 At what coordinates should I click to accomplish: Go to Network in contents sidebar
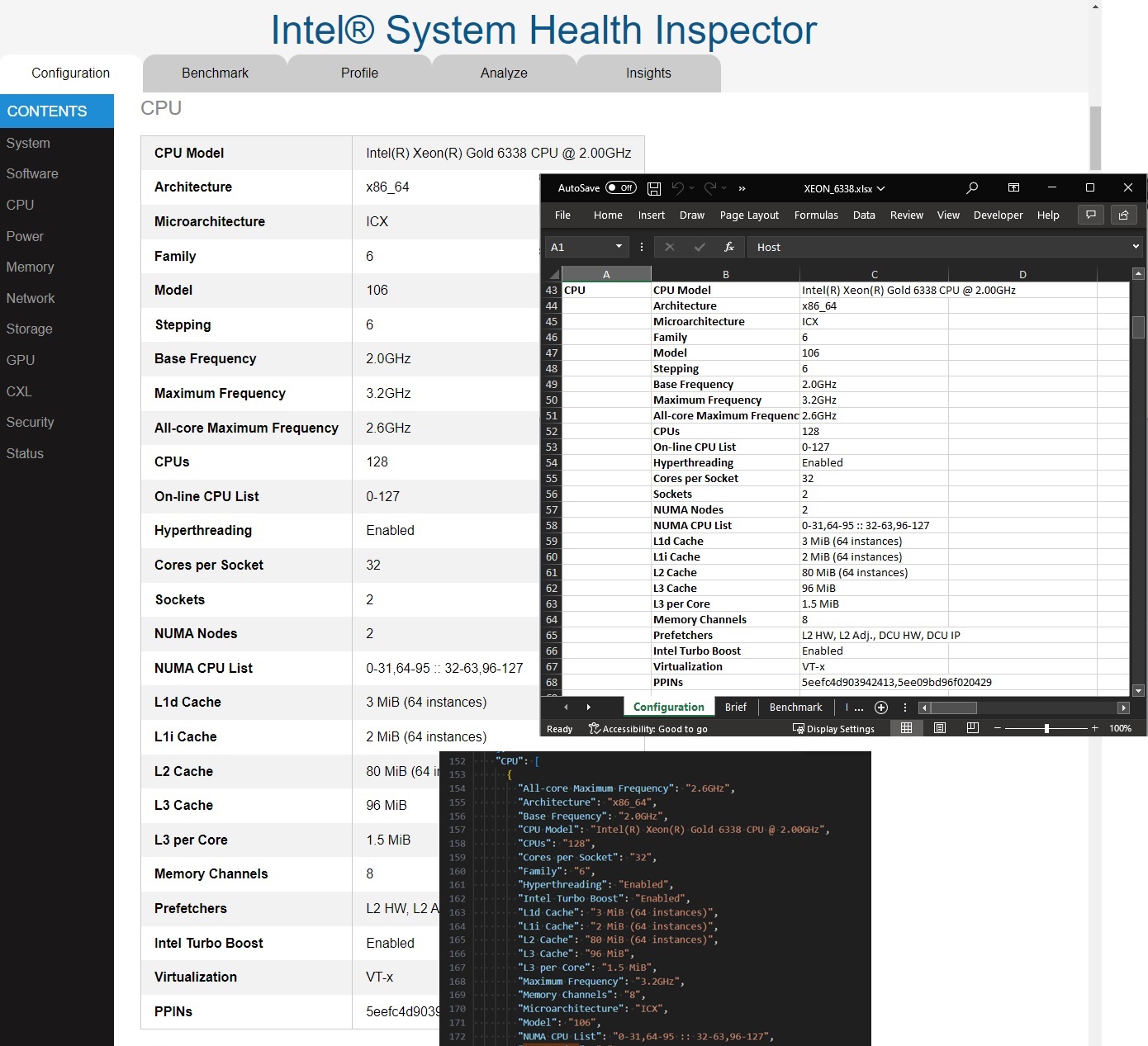31,298
